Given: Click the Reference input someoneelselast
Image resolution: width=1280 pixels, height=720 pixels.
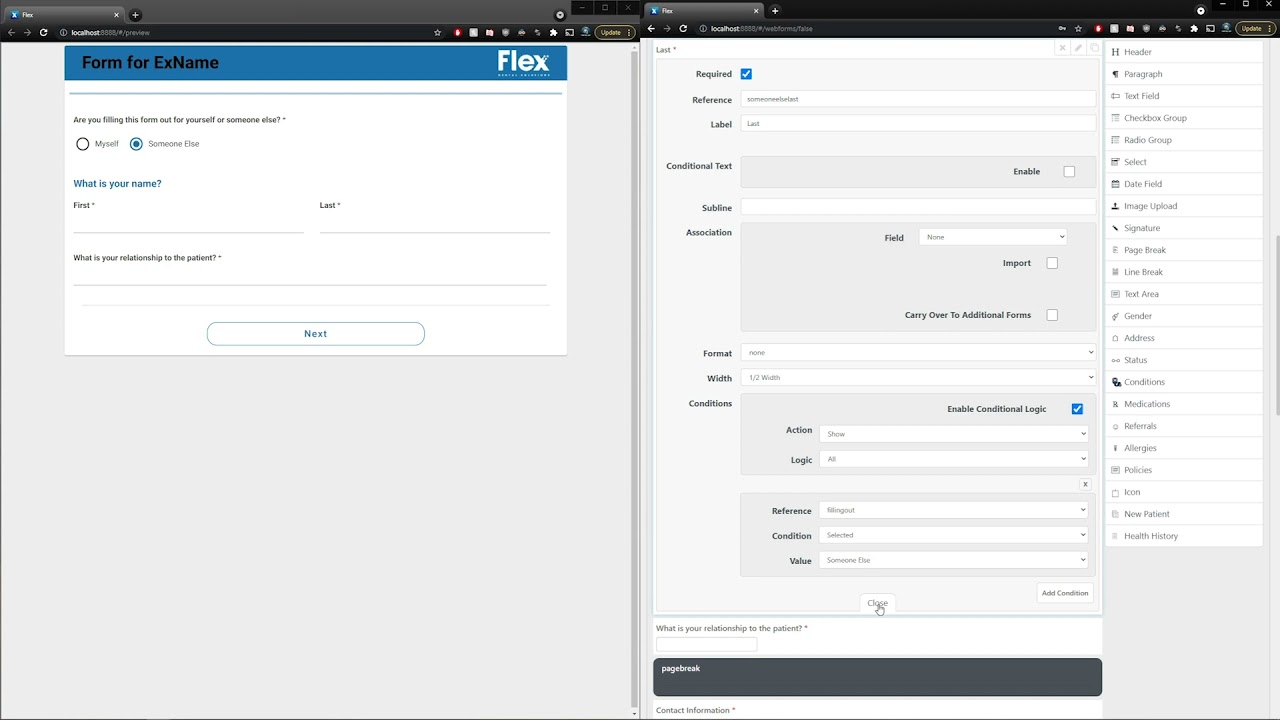Looking at the screenshot, I should [918, 99].
